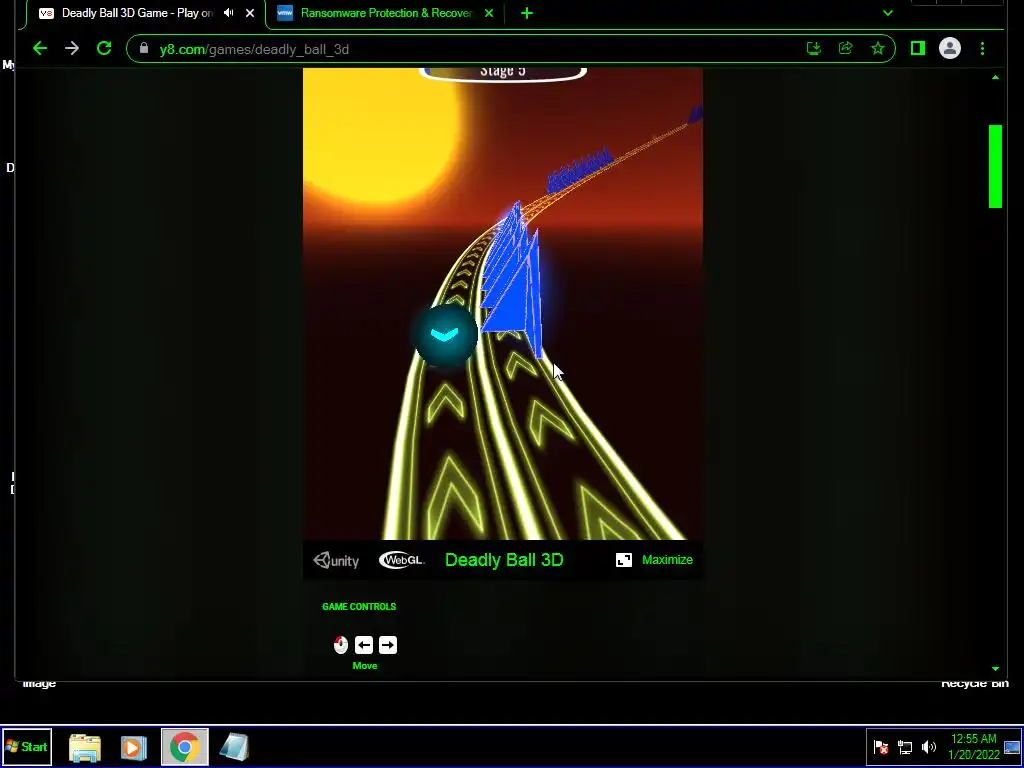The width and height of the screenshot is (1024, 768).
Task: Click the Unity logo below the game
Action: point(336,560)
